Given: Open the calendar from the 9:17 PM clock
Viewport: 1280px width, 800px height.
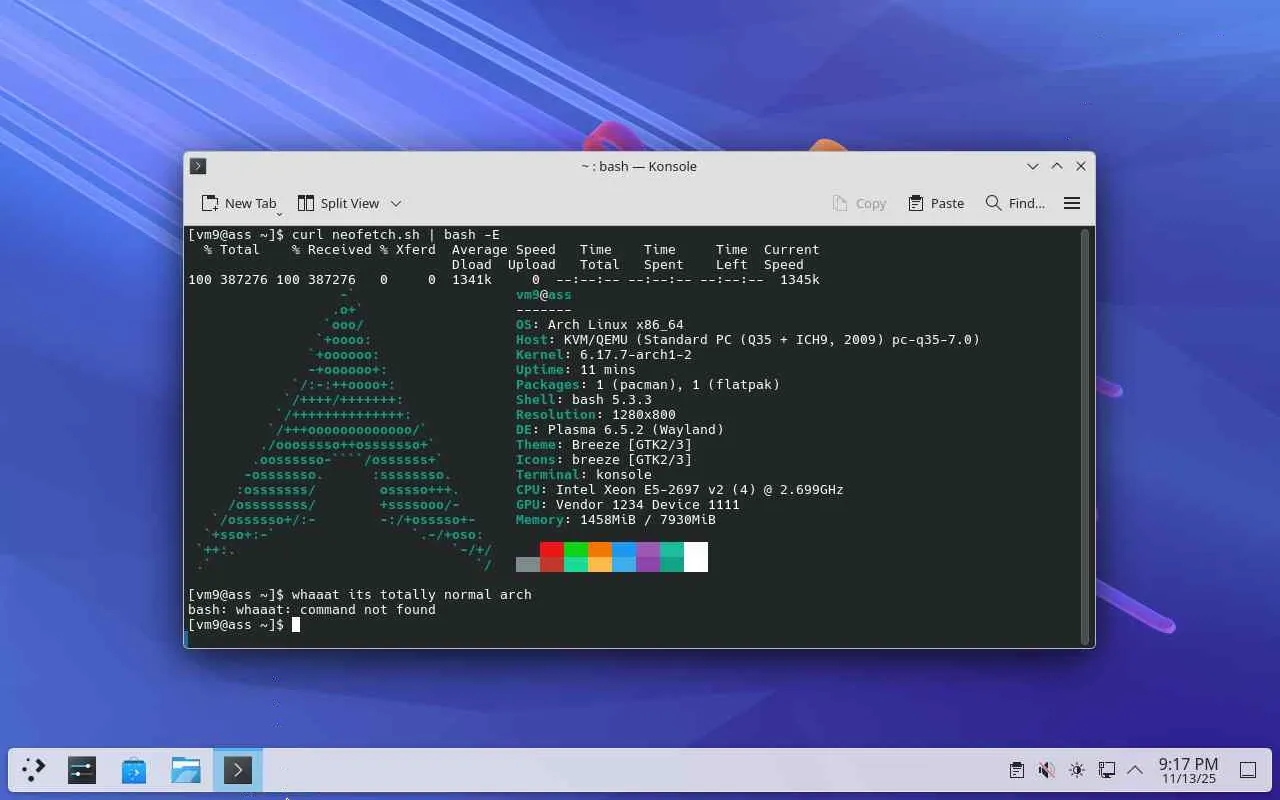Looking at the screenshot, I should pyautogui.click(x=1188, y=770).
